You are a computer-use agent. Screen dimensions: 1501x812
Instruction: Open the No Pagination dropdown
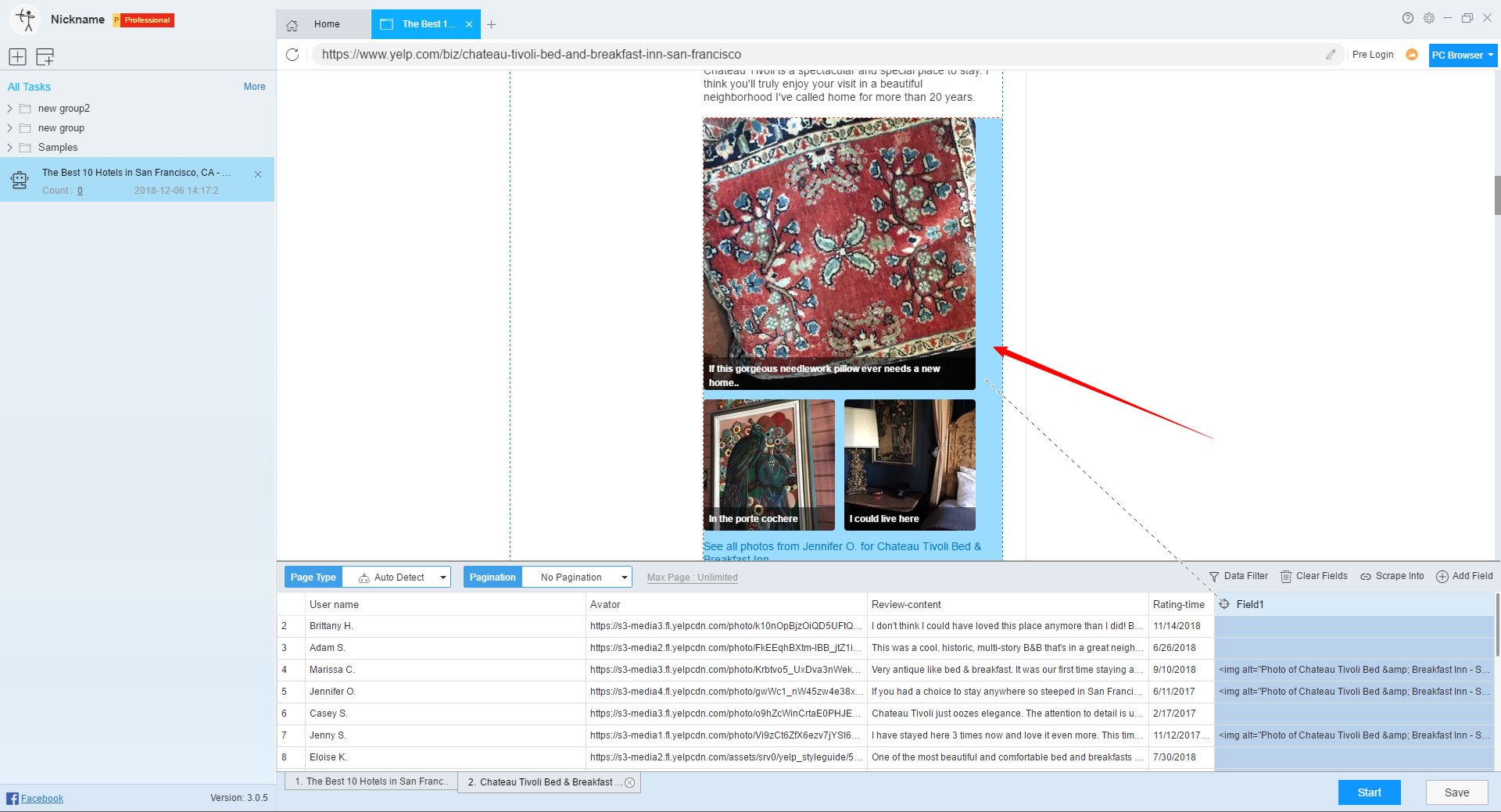[577, 578]
